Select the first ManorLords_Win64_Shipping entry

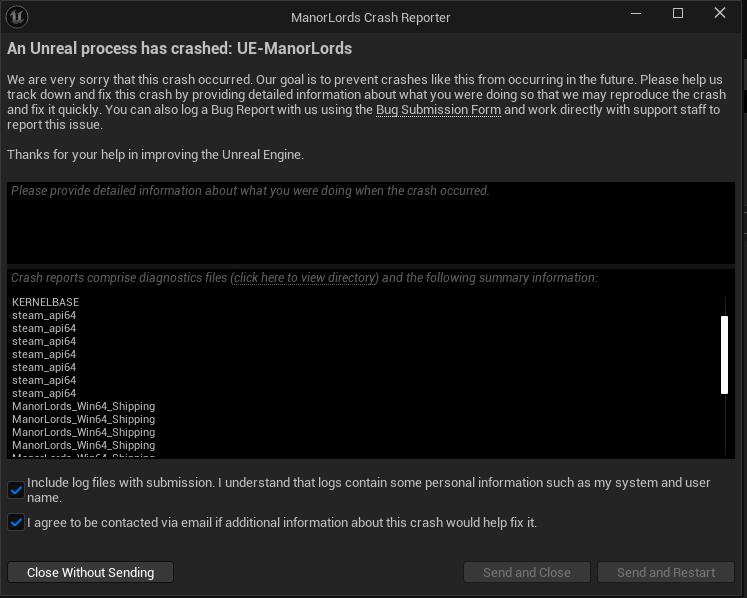[x=84, y=406]
